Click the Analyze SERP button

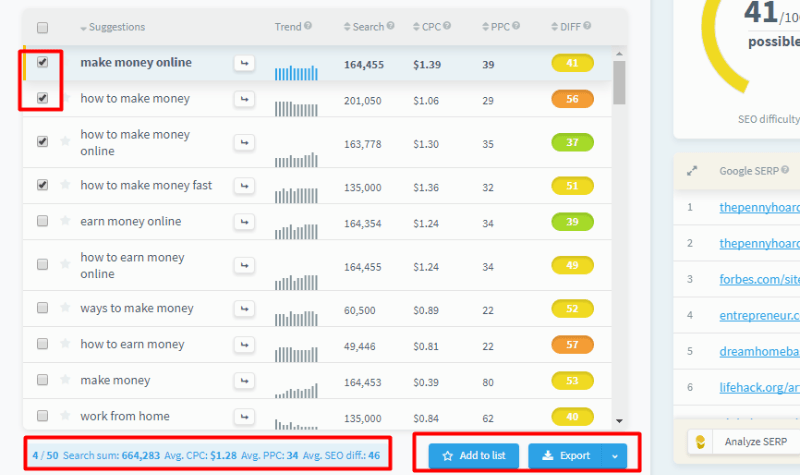coord(745,442)
